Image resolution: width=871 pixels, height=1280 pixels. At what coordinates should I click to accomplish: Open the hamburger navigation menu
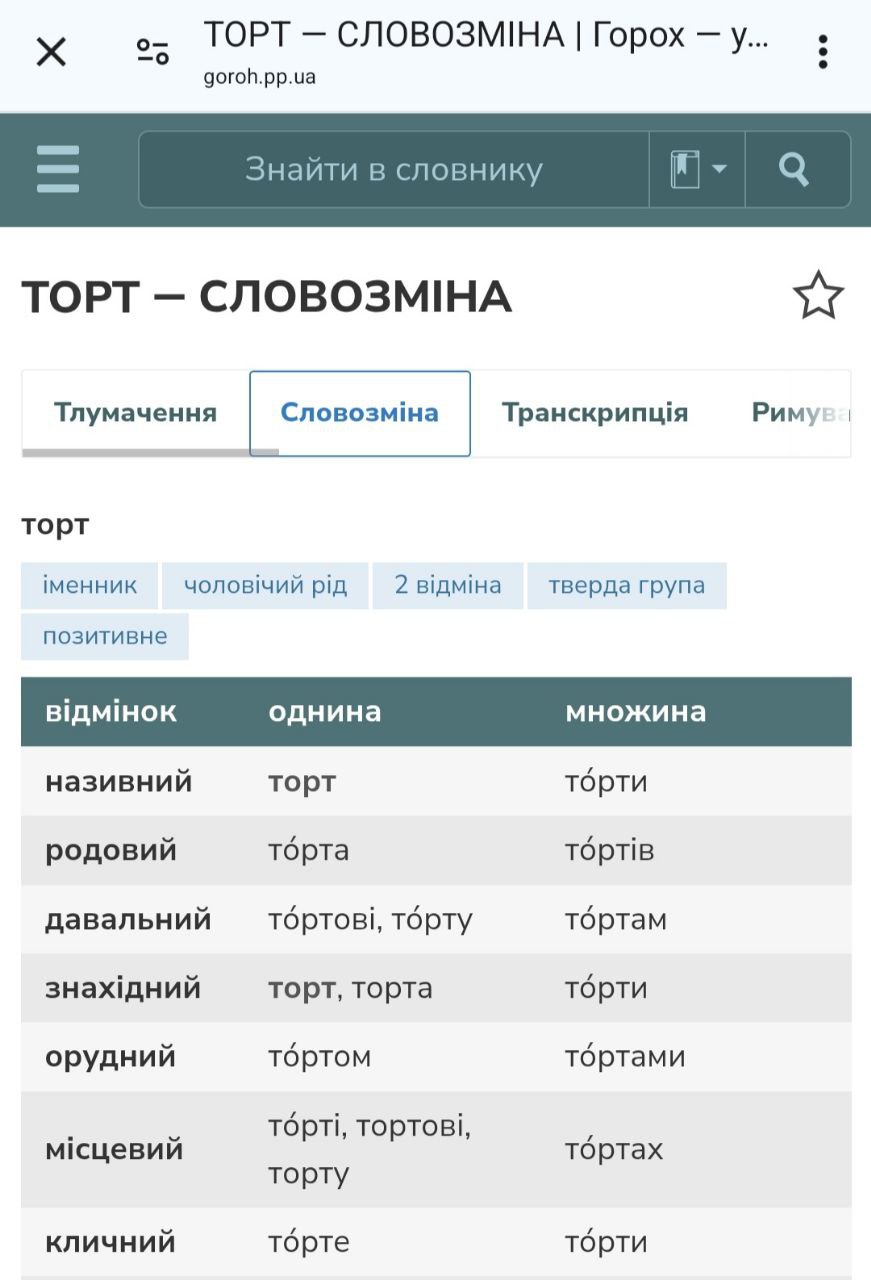click(58, 169)
